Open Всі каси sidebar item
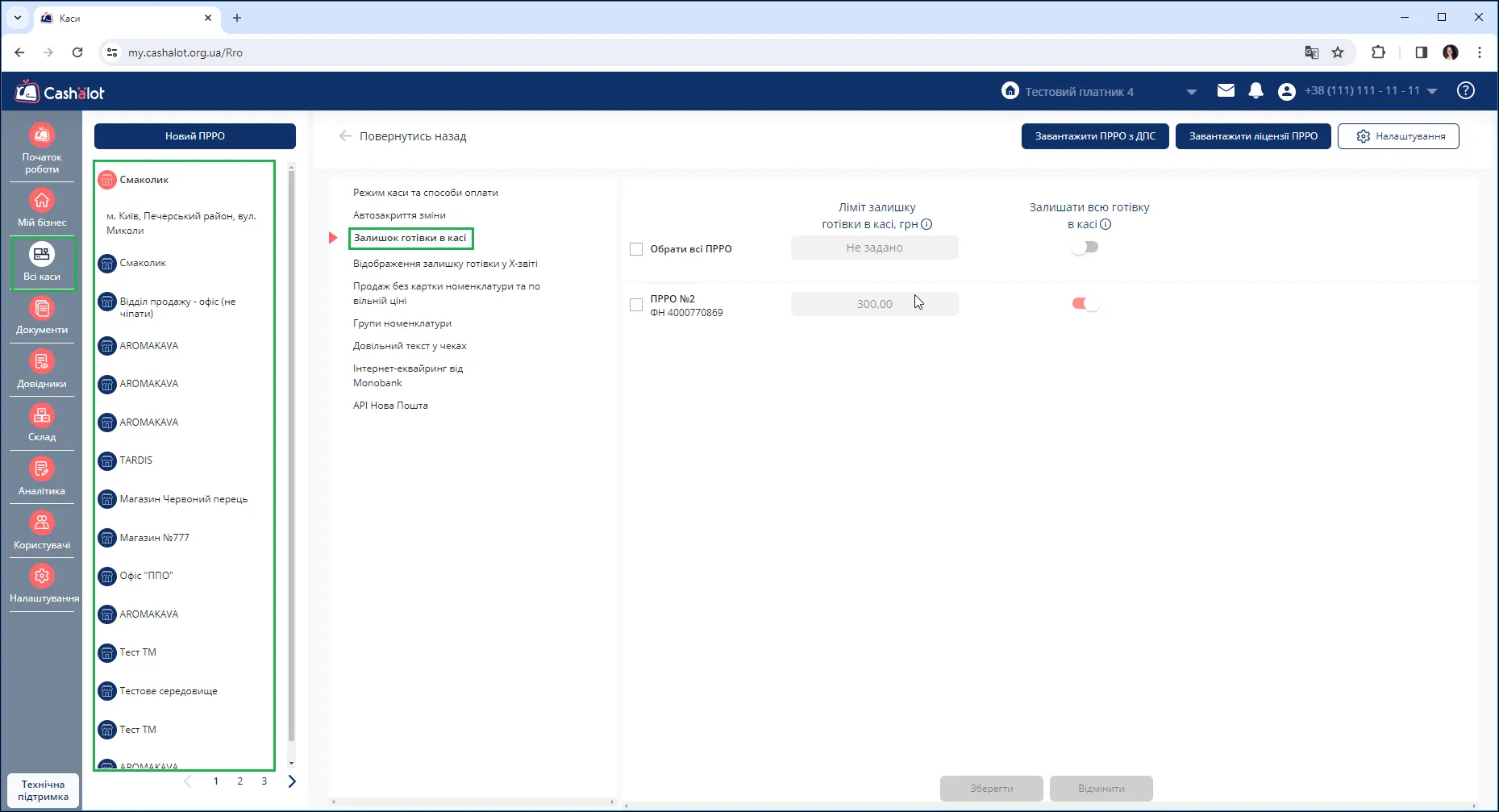The image size is (1499, 812). tap(42, 263)
